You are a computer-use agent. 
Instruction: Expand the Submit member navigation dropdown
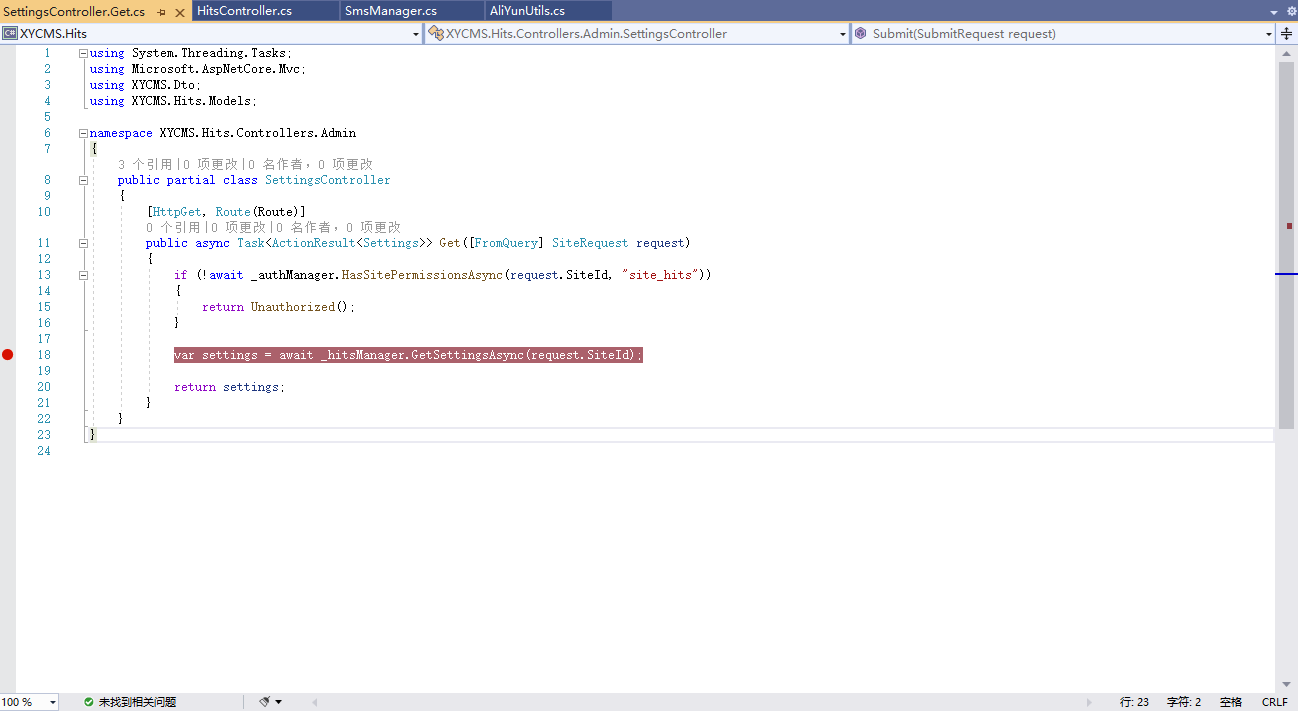point(1268,34)
